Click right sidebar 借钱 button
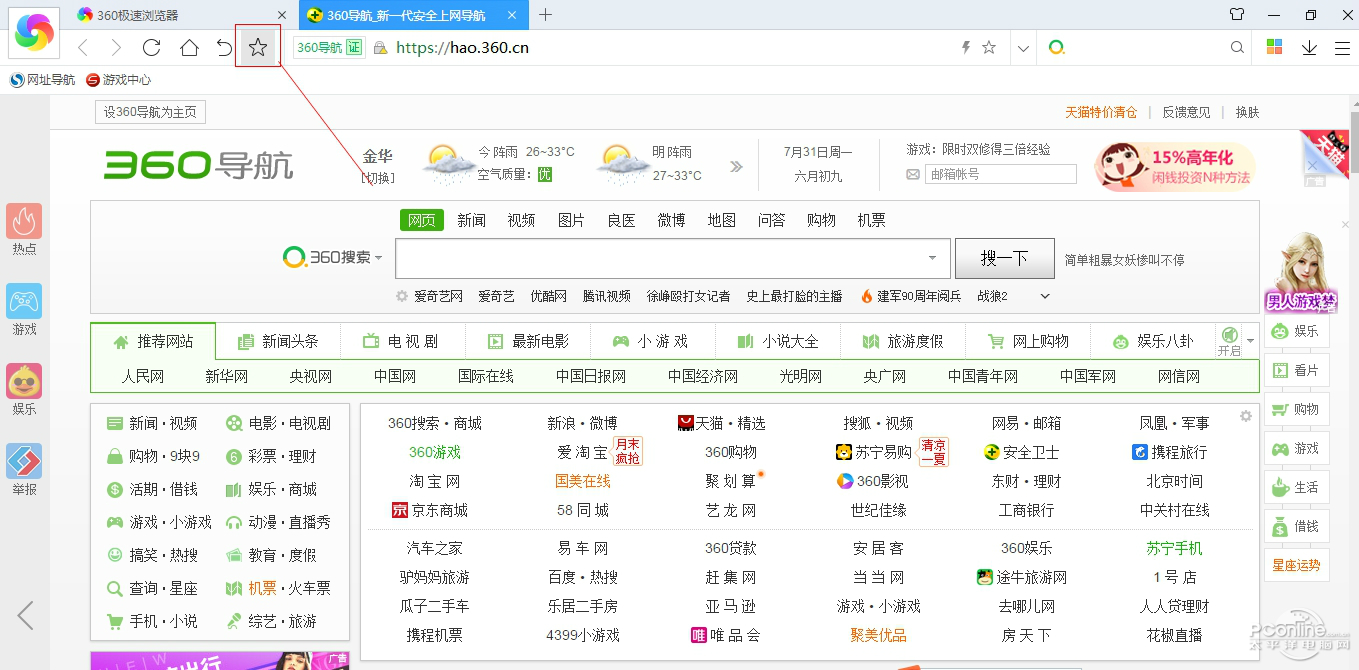 [1296, 526]
